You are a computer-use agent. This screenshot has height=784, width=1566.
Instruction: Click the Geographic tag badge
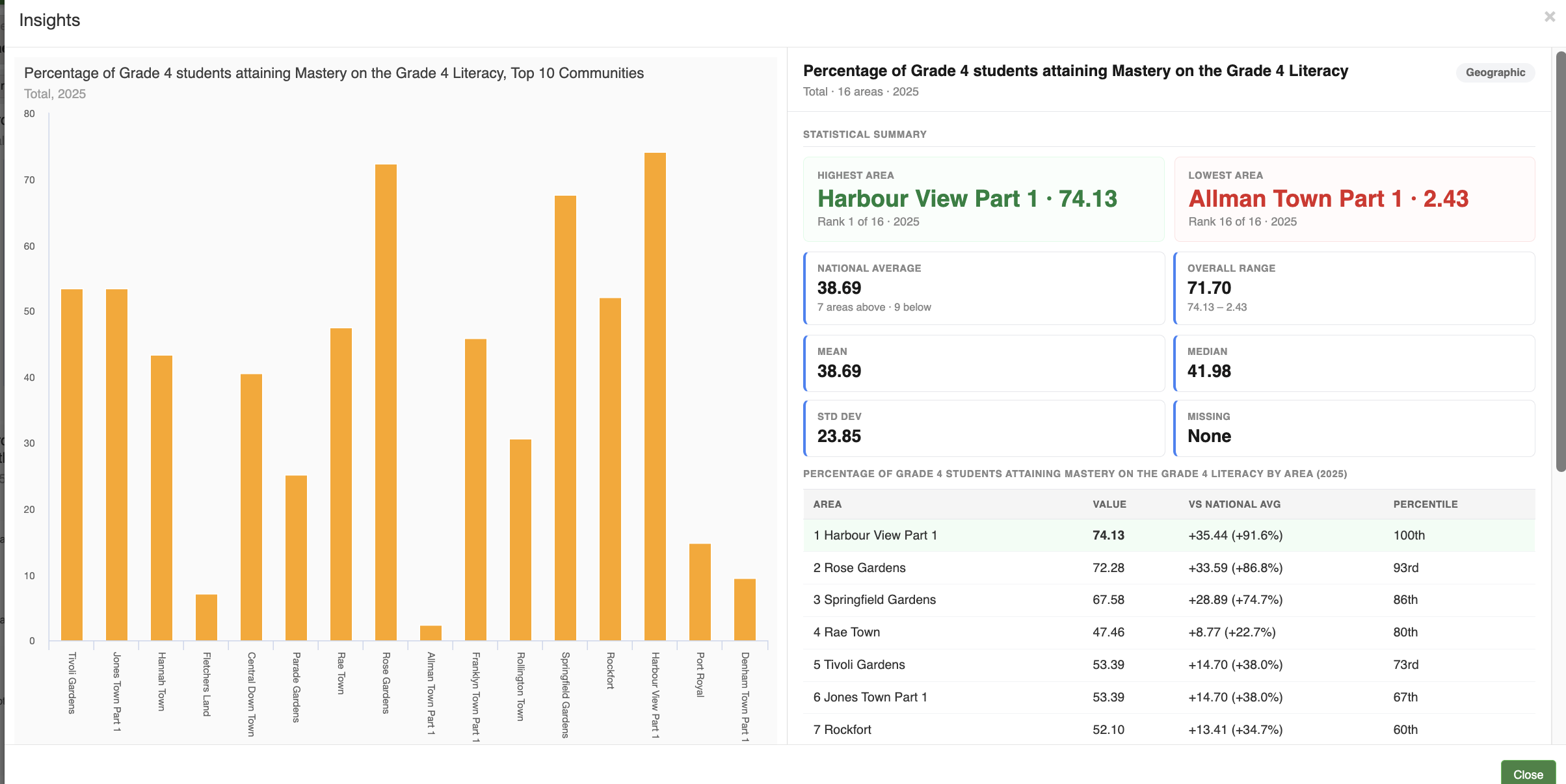click(1495, 72)
